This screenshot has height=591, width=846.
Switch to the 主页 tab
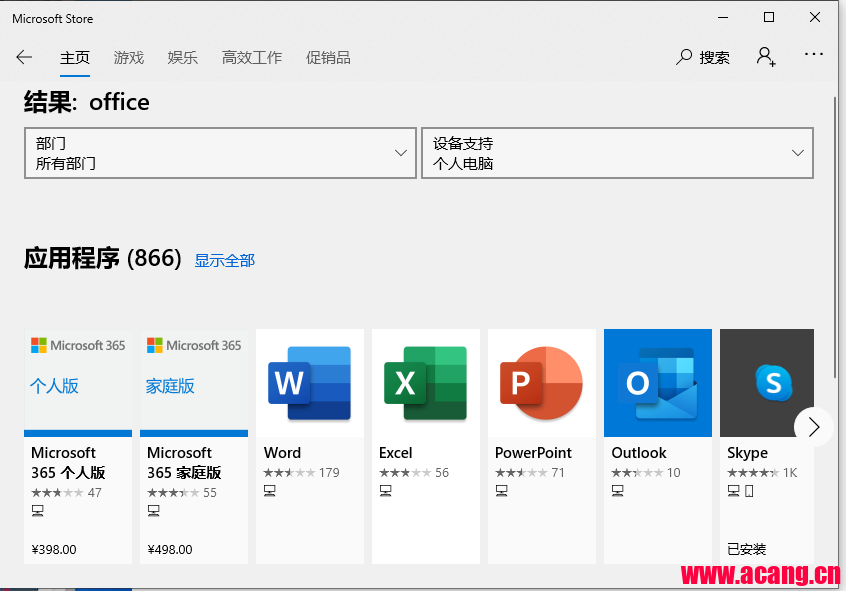tap(74, 57)
